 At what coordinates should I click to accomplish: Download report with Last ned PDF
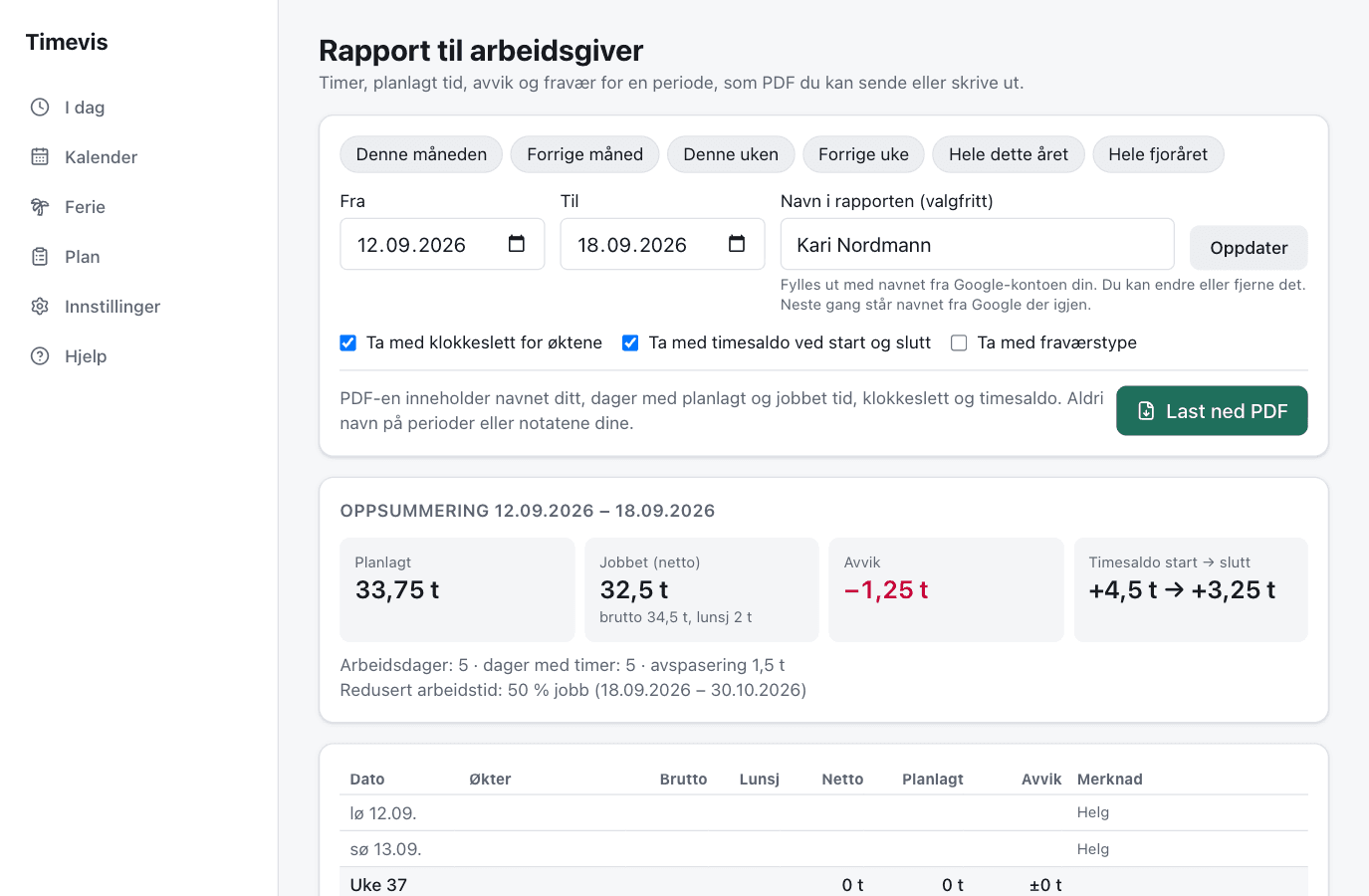point(1212,411)
